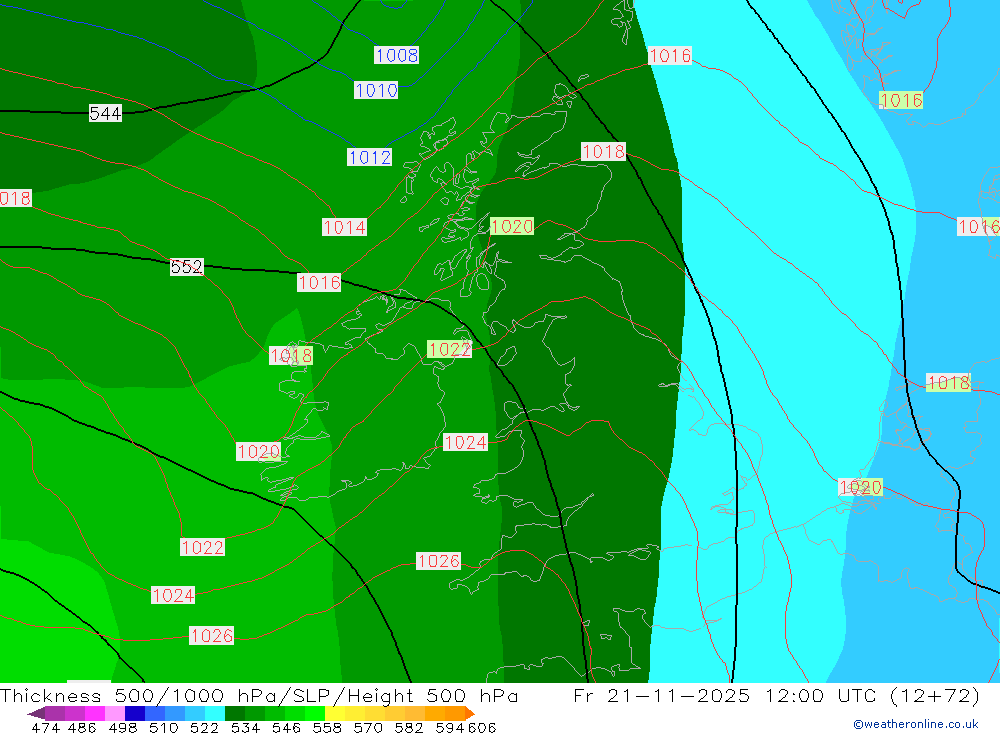This screenshot has width=1000, height=733.
Task: Click the 474 value on the legend
Action: (45, 727)
